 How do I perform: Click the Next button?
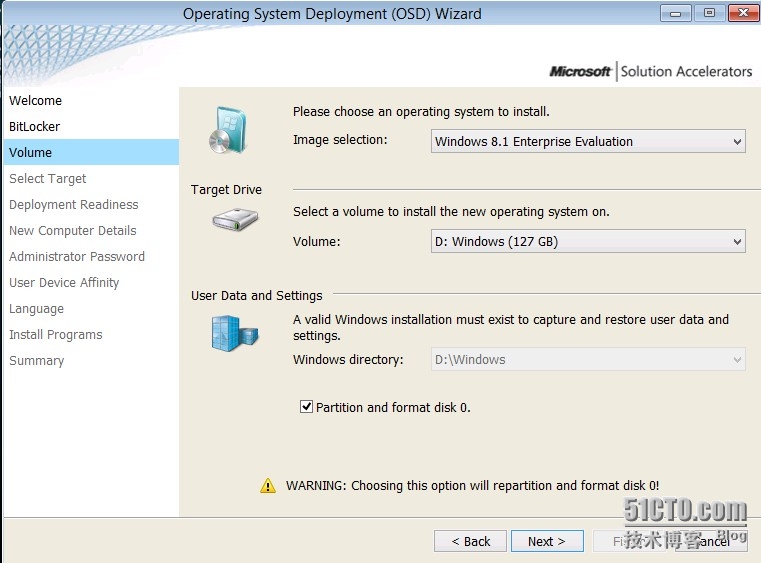[x=547, y=541]
